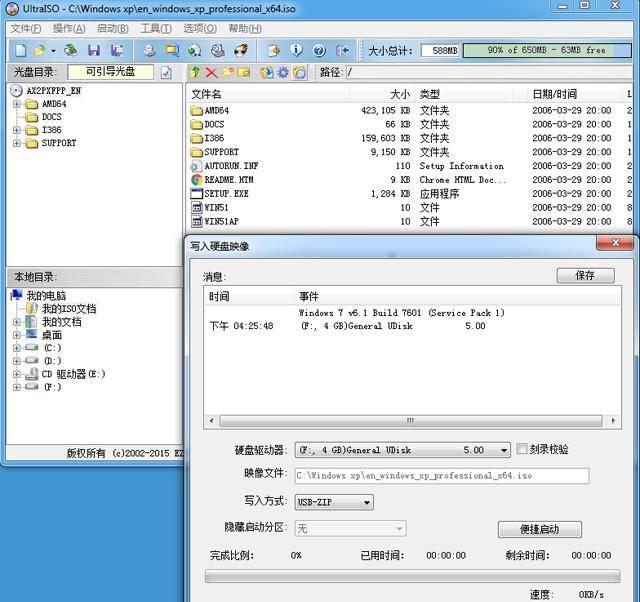The height and width of the screenshot is (602, 640).
Task: Click the README.HTM Chrome file entry
Action: coord(229,180)
